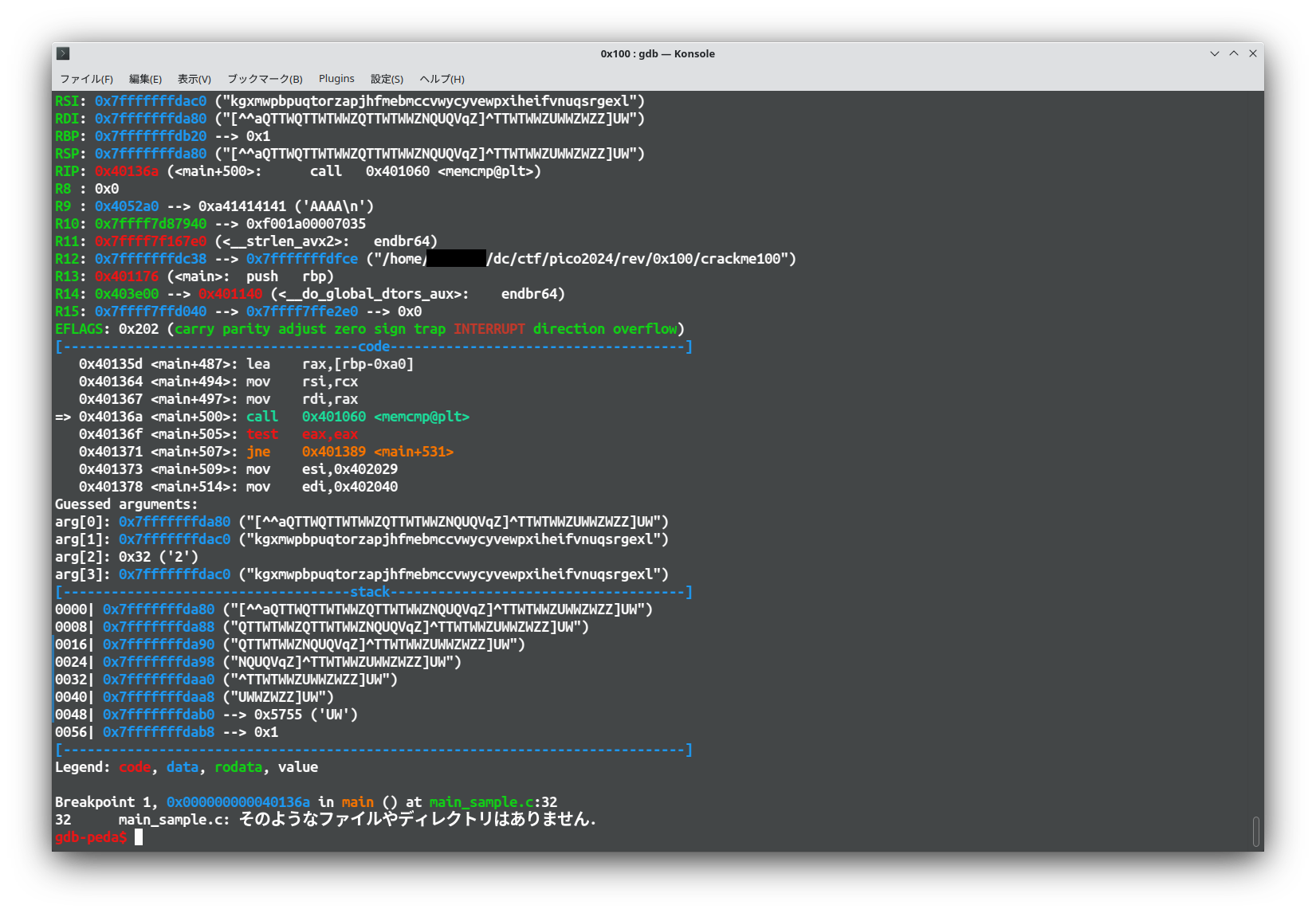Open the ファイル(F) menu
This screenshot has height=913, width=1316.
(x=86, y=79)
